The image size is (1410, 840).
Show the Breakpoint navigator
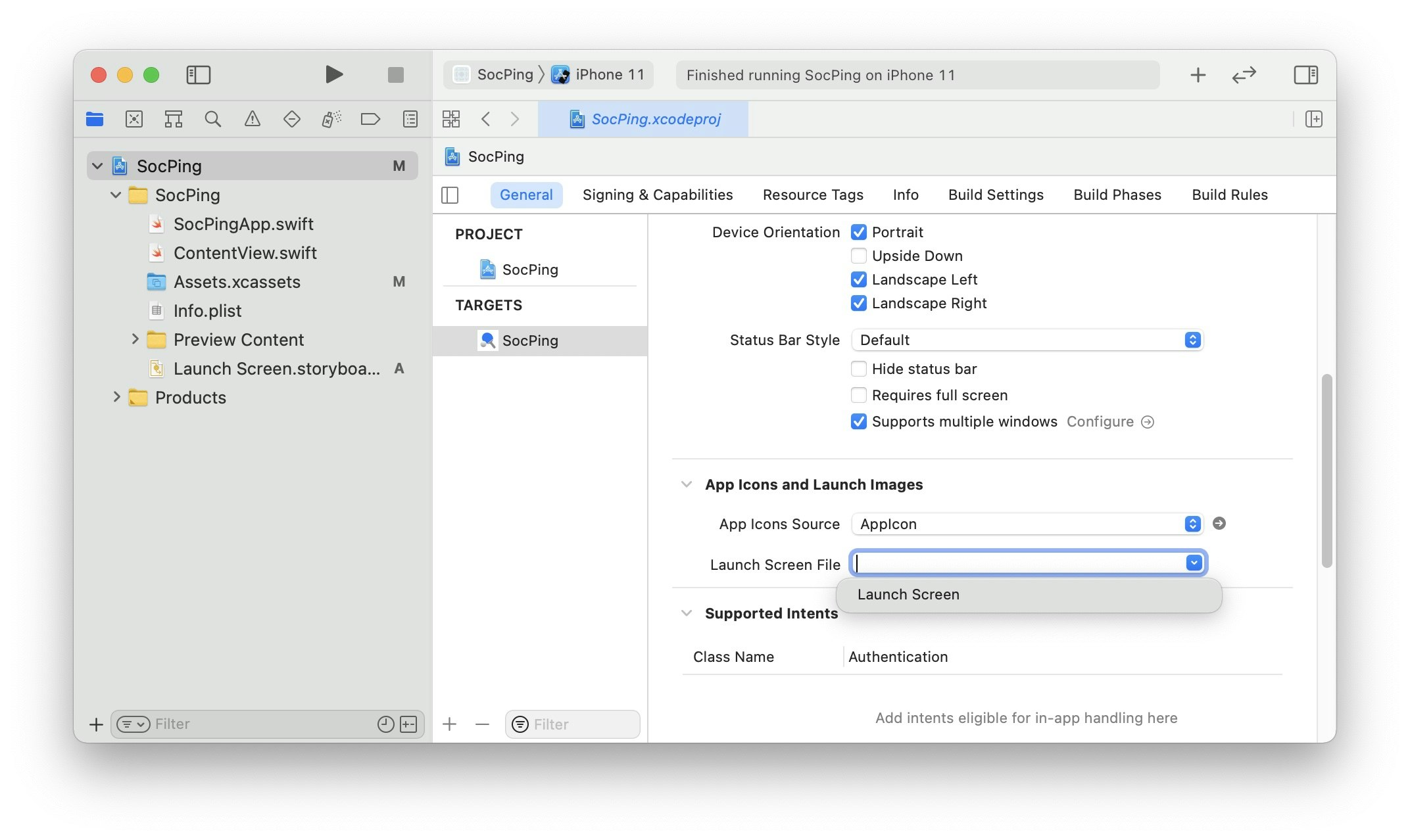pyautogui.click(x=371, y=119)
